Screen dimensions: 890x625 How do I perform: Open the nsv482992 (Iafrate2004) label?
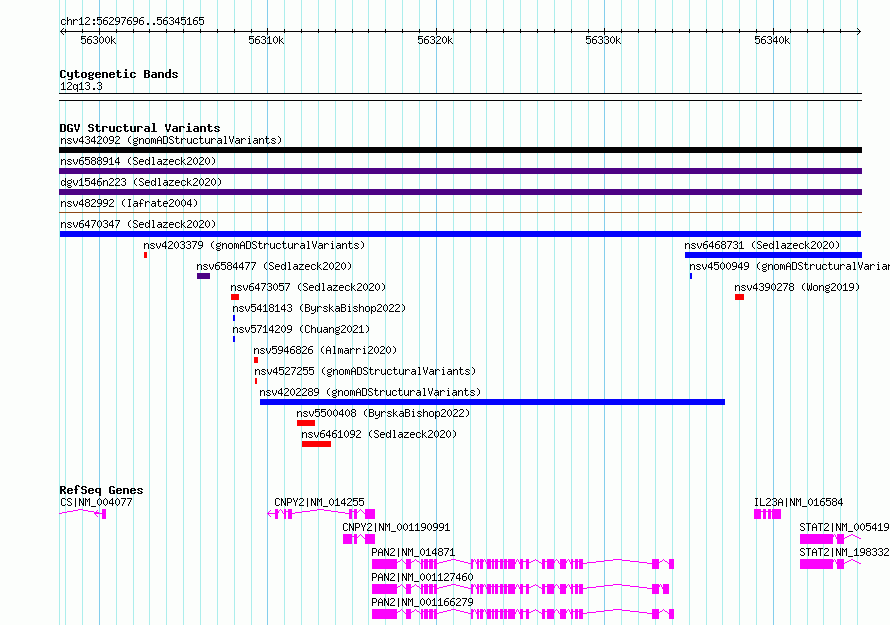click(129, 203)
